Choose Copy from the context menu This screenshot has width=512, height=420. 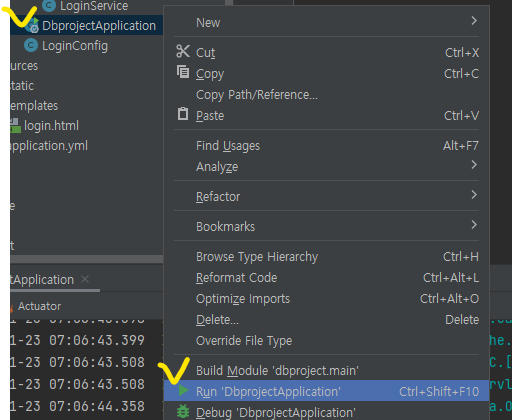pyautogui.click(x=326, y=74)
